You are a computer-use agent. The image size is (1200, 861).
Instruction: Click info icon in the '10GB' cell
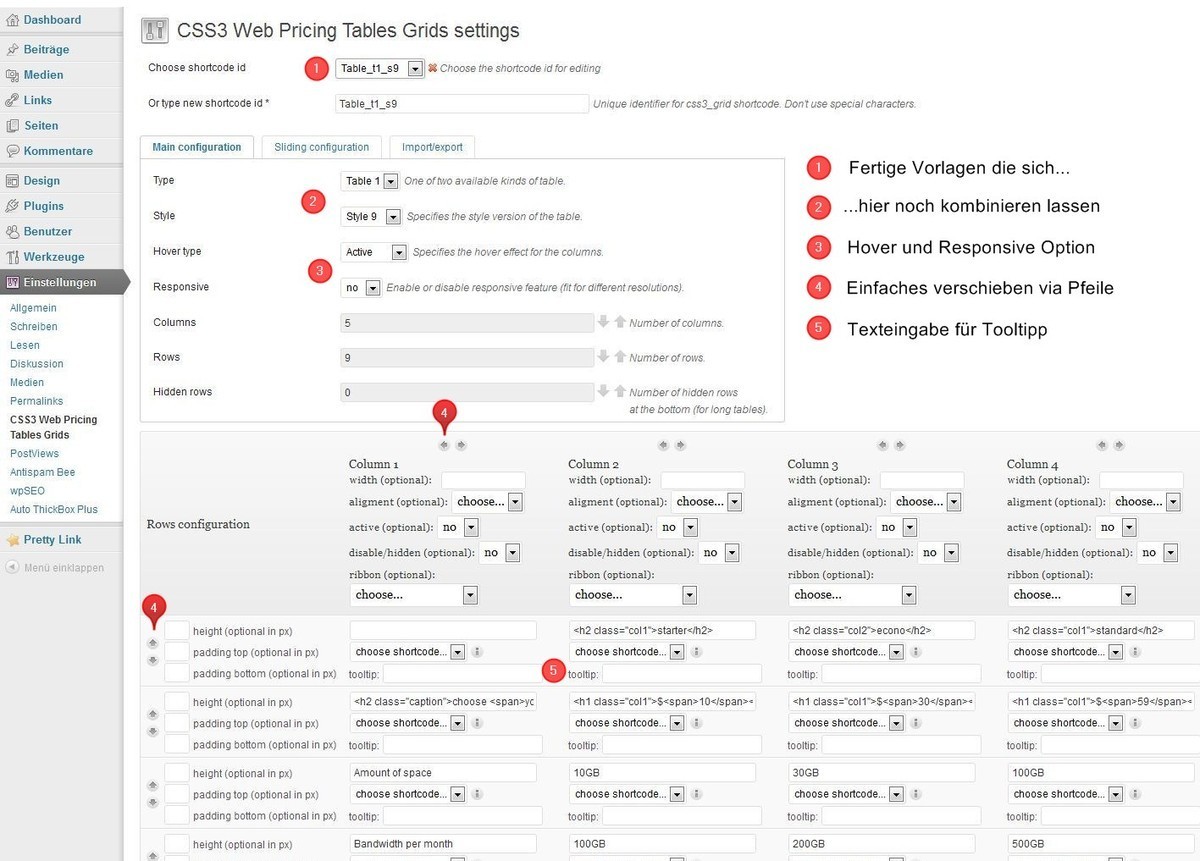tap(696, 794)
